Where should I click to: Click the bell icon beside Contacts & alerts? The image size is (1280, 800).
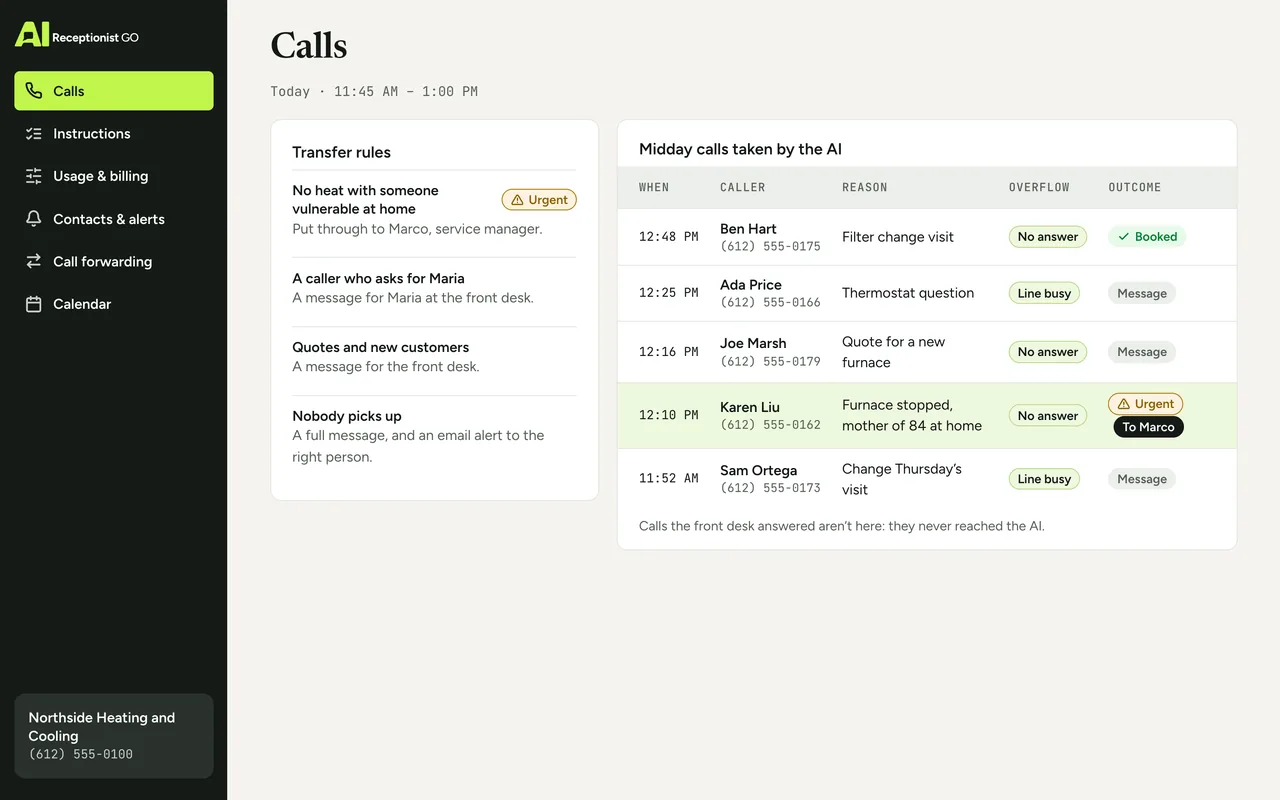[x=34, y=219]
